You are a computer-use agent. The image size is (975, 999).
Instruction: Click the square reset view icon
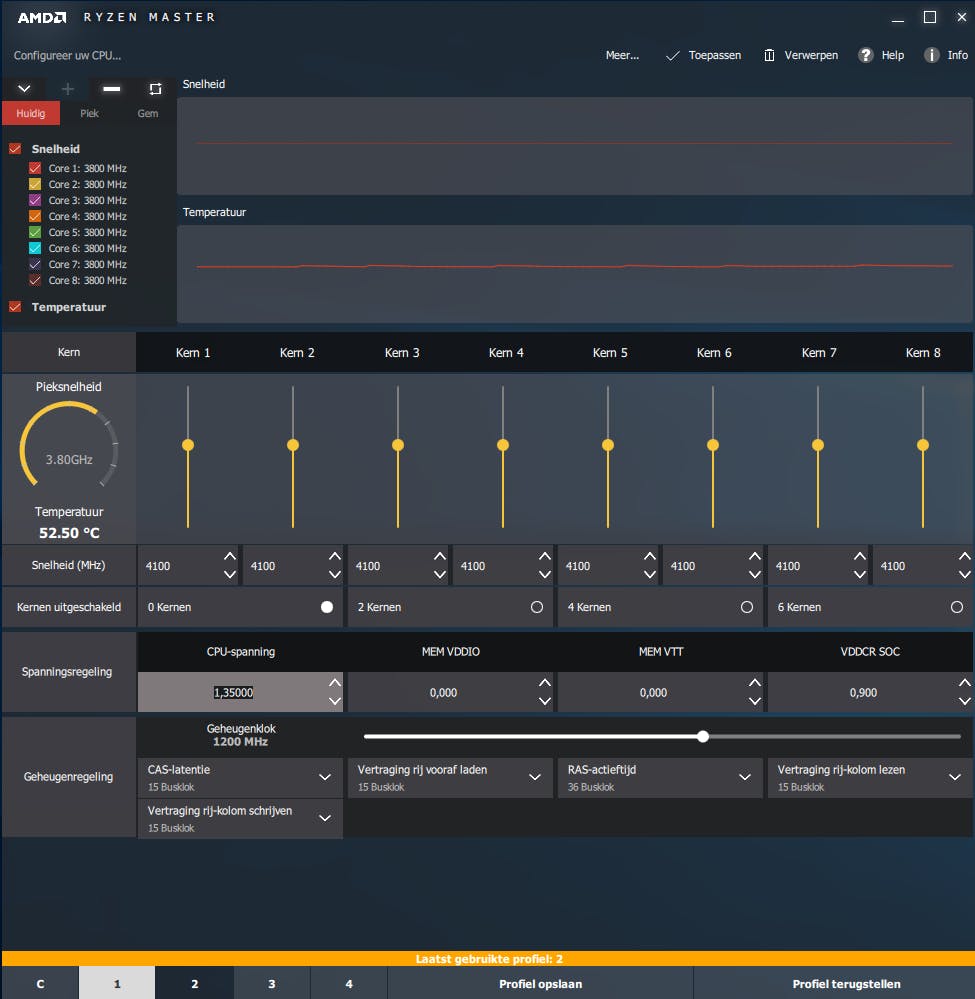click(x=155, y=89)
